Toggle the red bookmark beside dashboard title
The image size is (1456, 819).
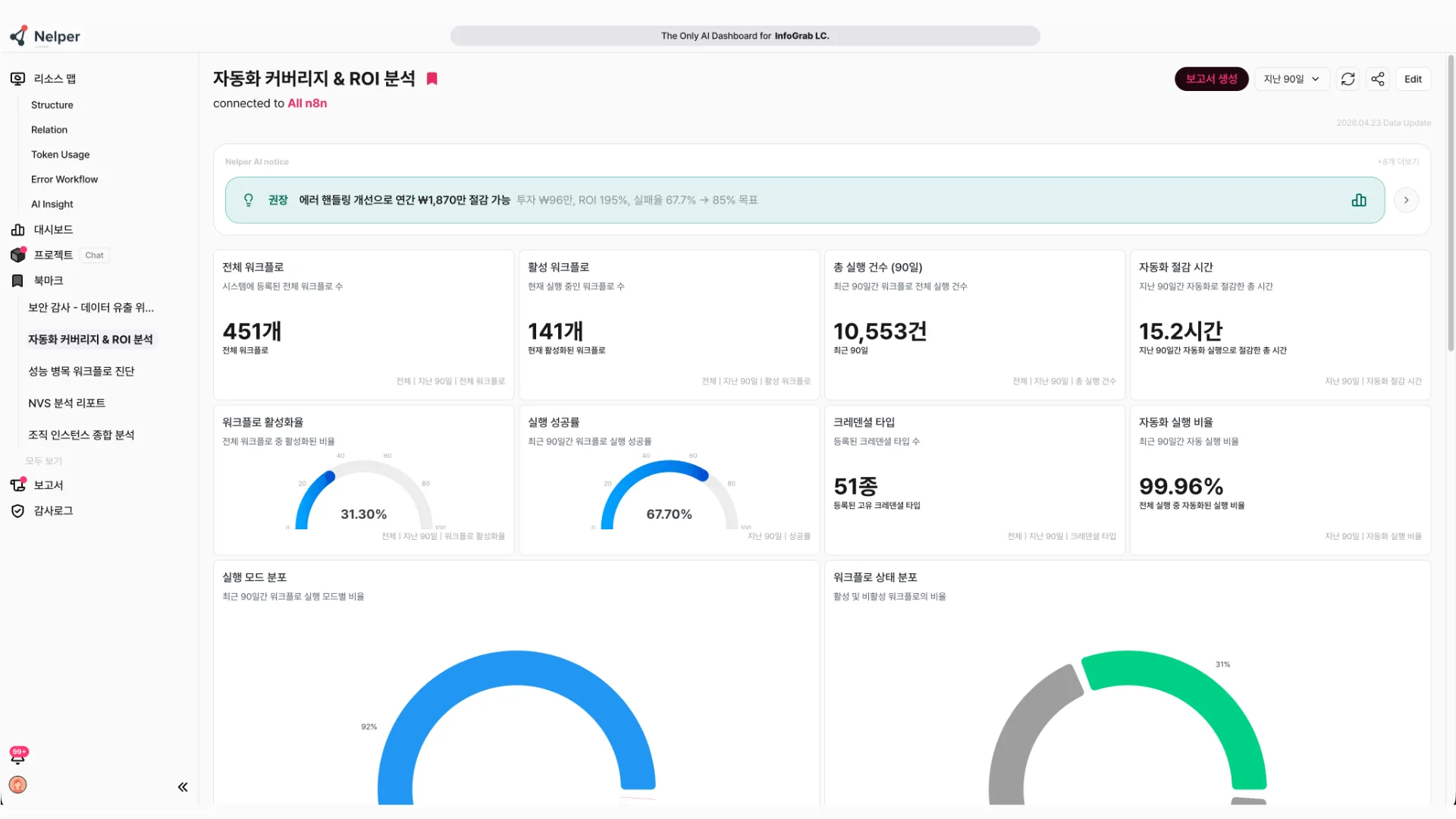(432, 79)
